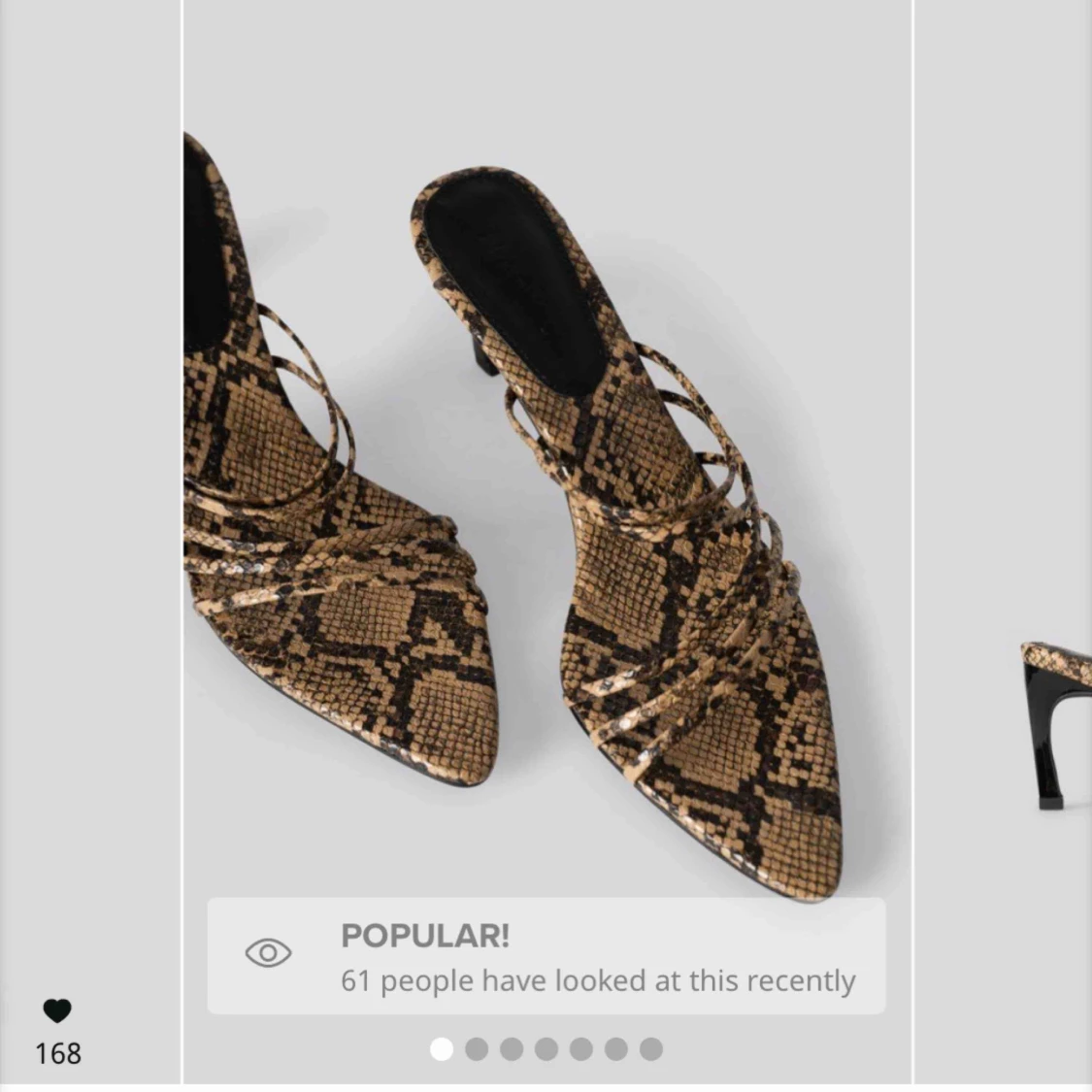Open the sixth image dot
Image resolution: width=1092 pixels, height=1092 pixels.
click(x=615, y=1049)
